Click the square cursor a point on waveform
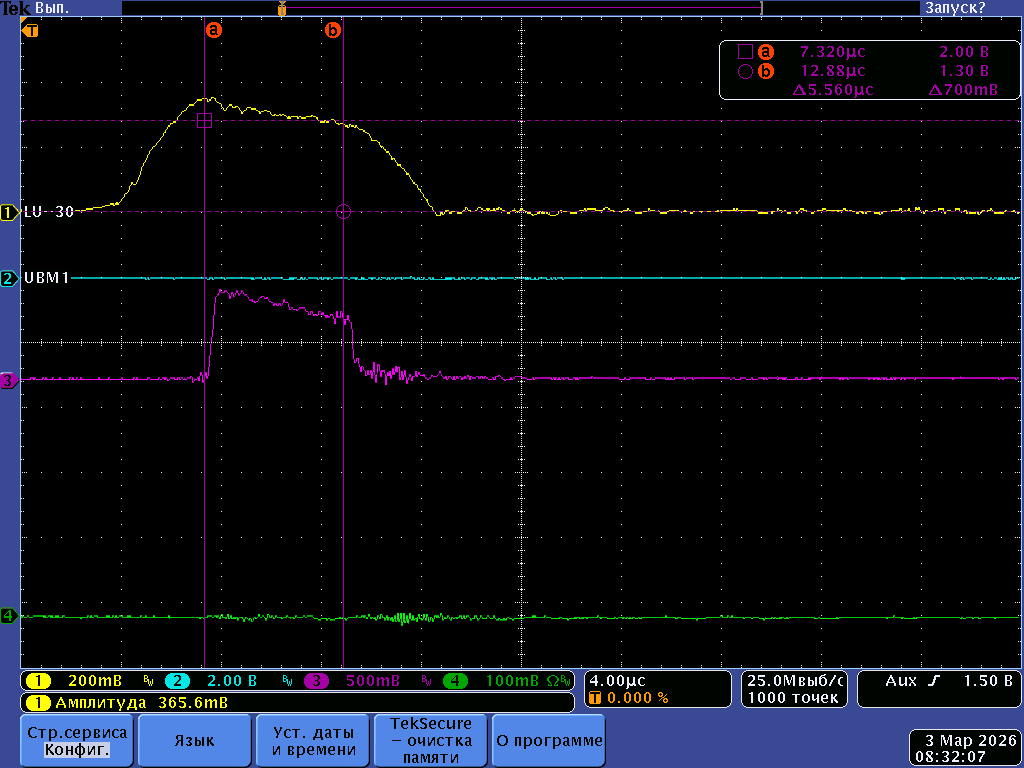 coord(204,120)
